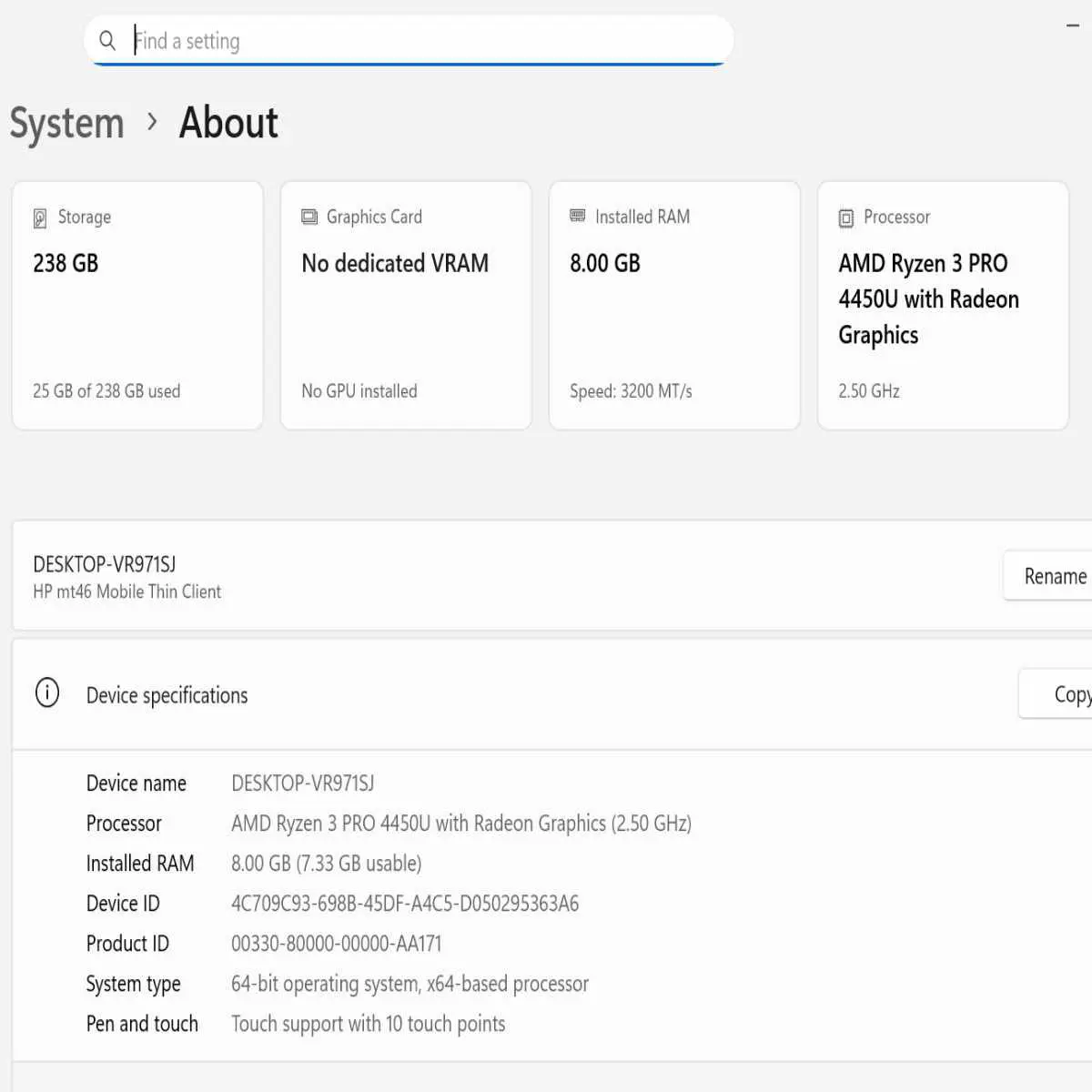Image resolution: width=1092 pixels, height=1092 pixels.
Task: Open the Storage card showing 238 GB
Action: click(137, 306)
